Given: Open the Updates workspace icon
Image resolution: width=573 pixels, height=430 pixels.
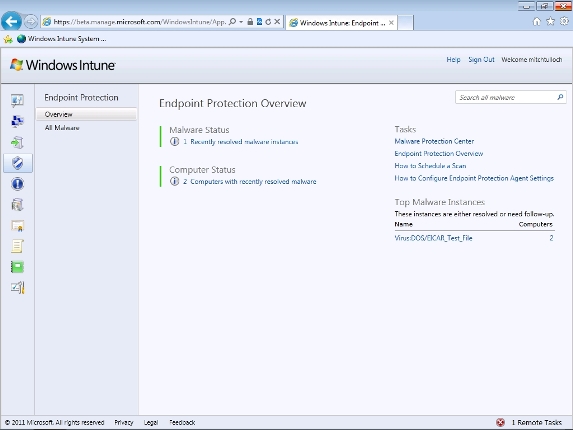Looking at the screenshot, I should tap(17, 142).
